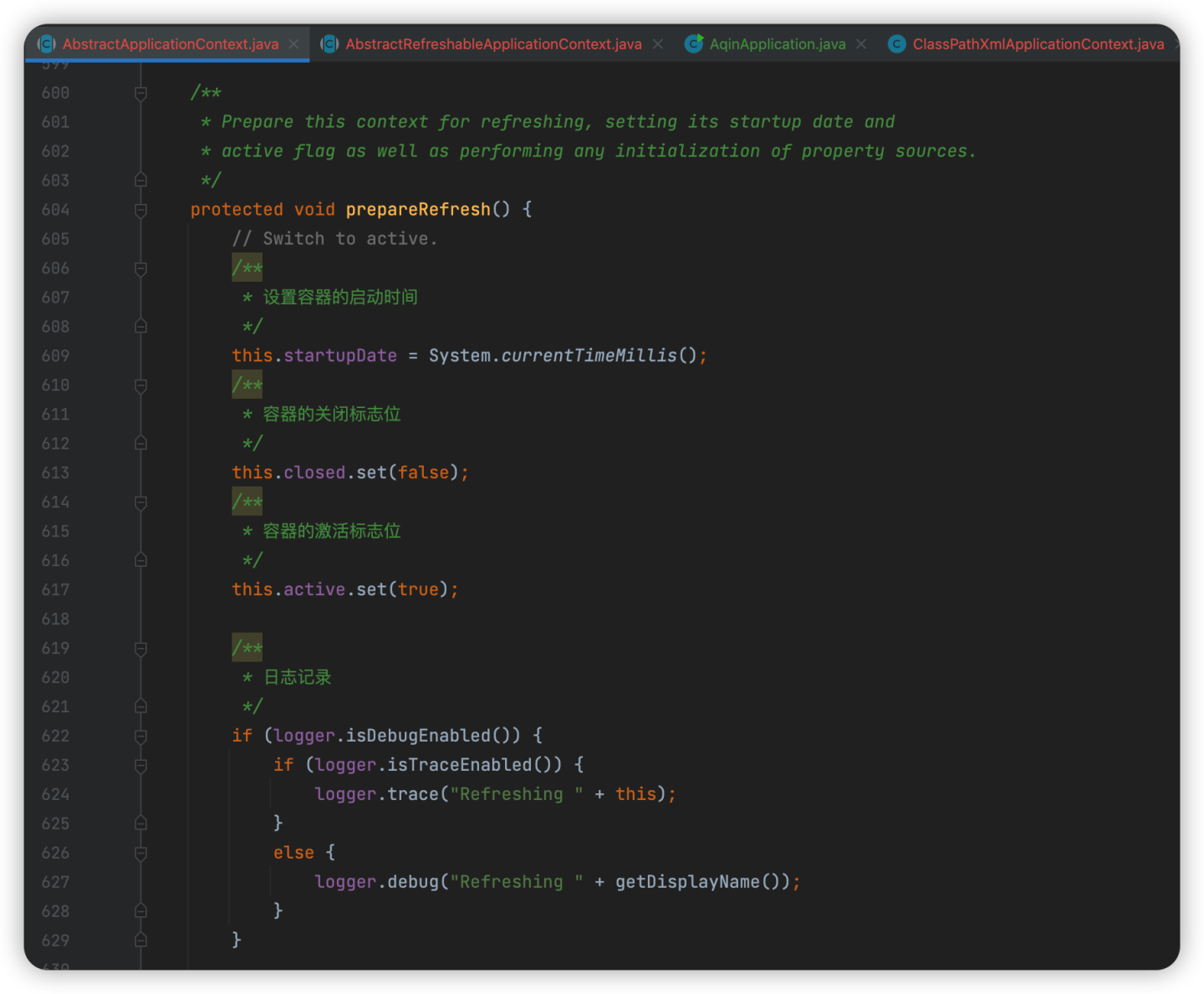Click the comment text 容器的激活标志位

[x=332, y=532]
